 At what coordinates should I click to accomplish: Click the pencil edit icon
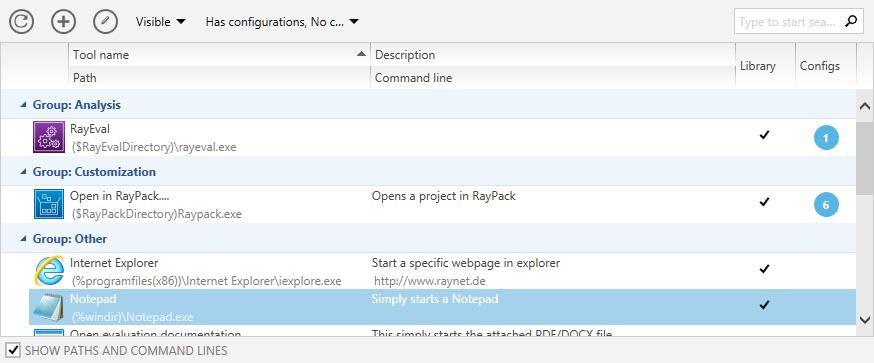(x=105, y=22)
